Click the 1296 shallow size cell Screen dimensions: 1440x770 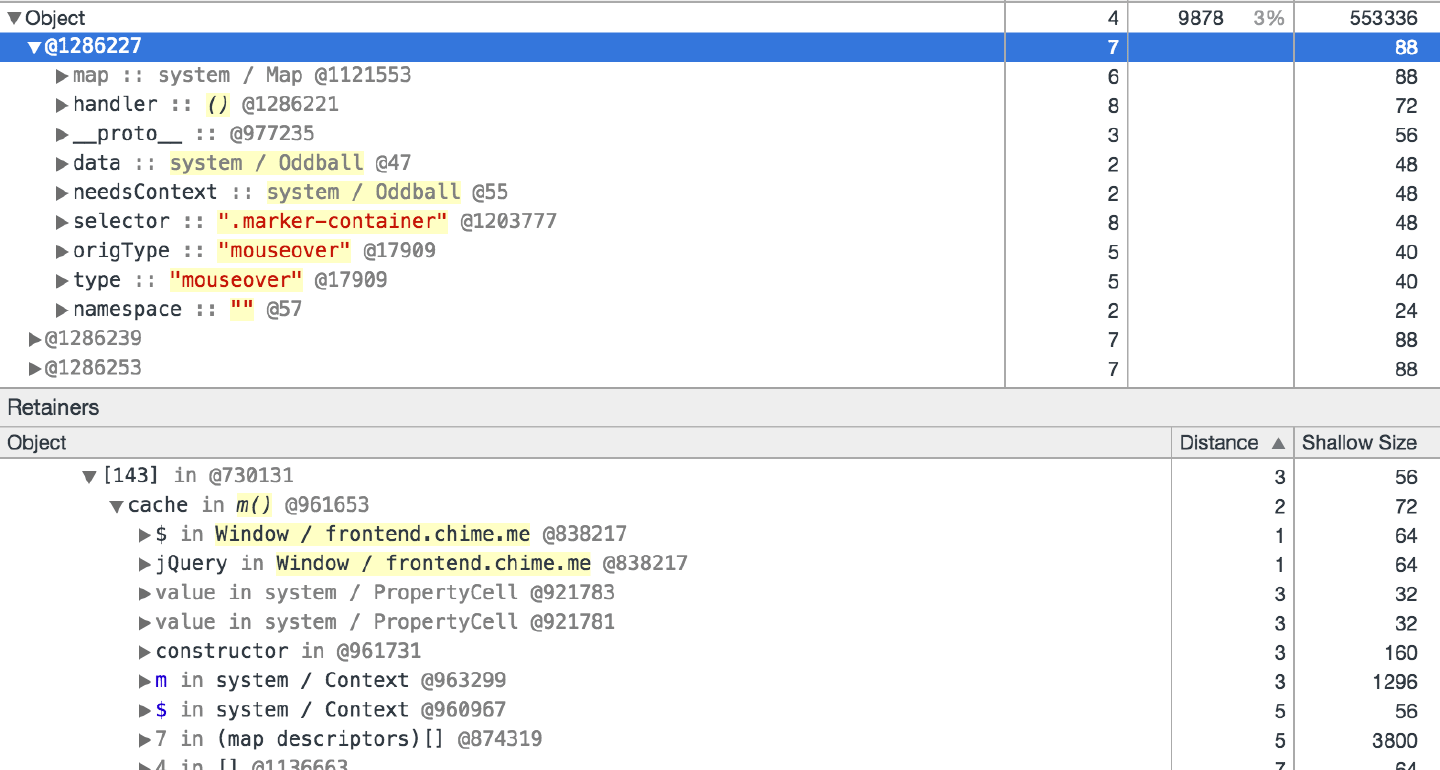[1394, 681]
